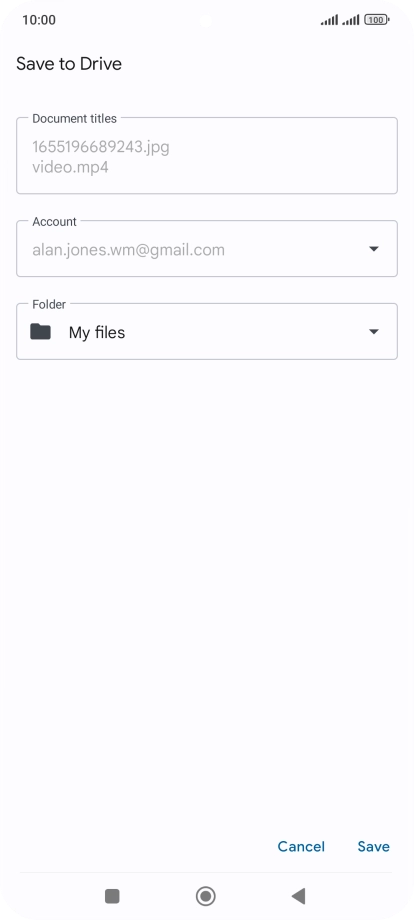The height and width of the screenshot is (920, 414).
Task: Tap the Folder field label
Action: coord(49,305)
